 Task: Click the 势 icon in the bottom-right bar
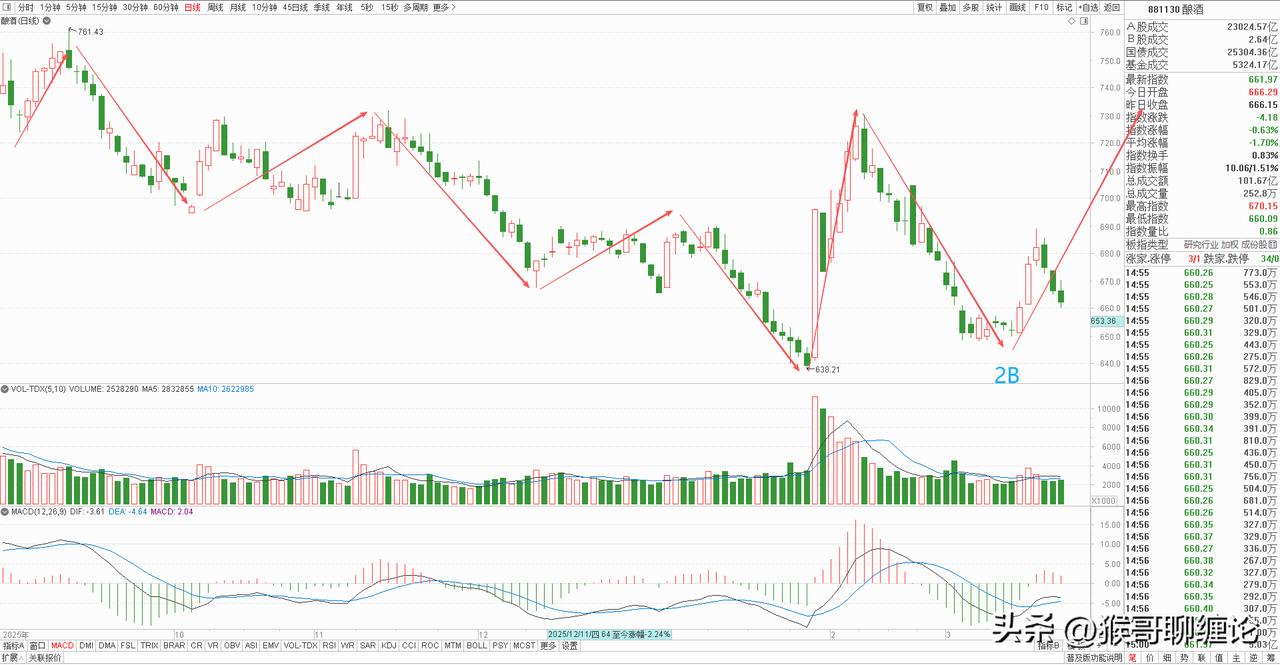[x=1184, y=658]
